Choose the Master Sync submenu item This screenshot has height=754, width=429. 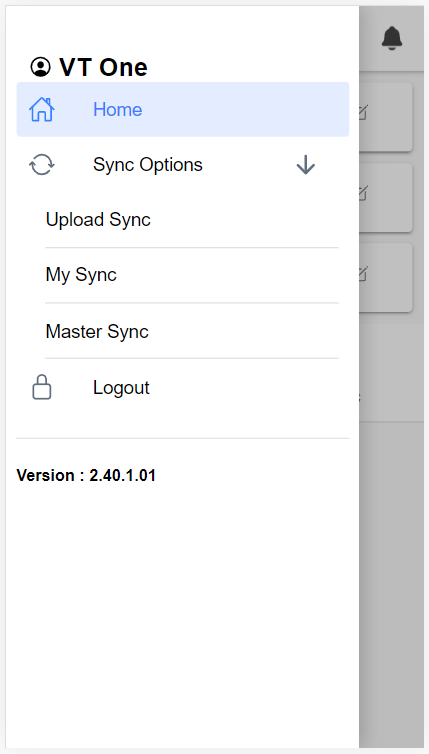point(192,331)
